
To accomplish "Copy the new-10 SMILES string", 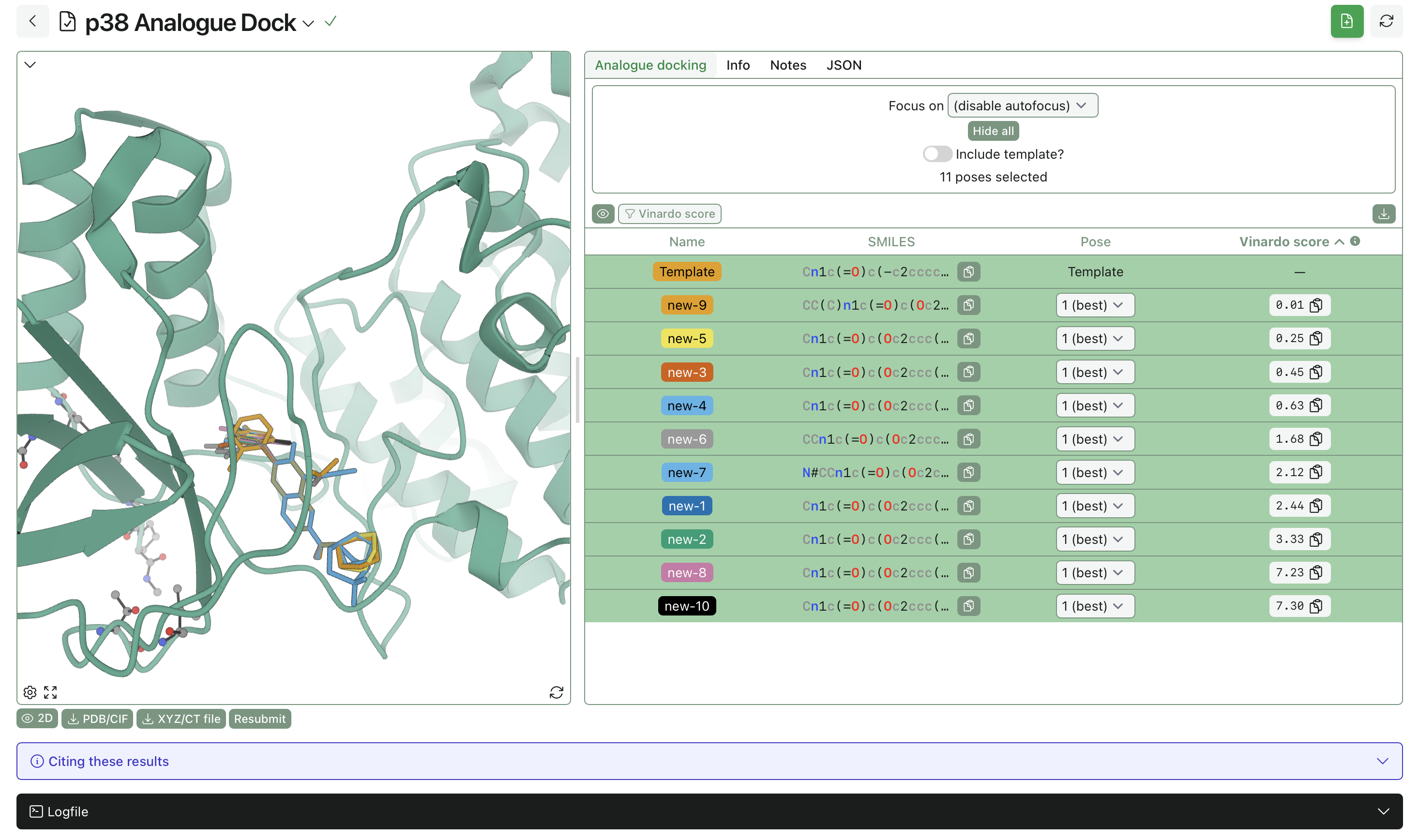I will tap(968, 606).
